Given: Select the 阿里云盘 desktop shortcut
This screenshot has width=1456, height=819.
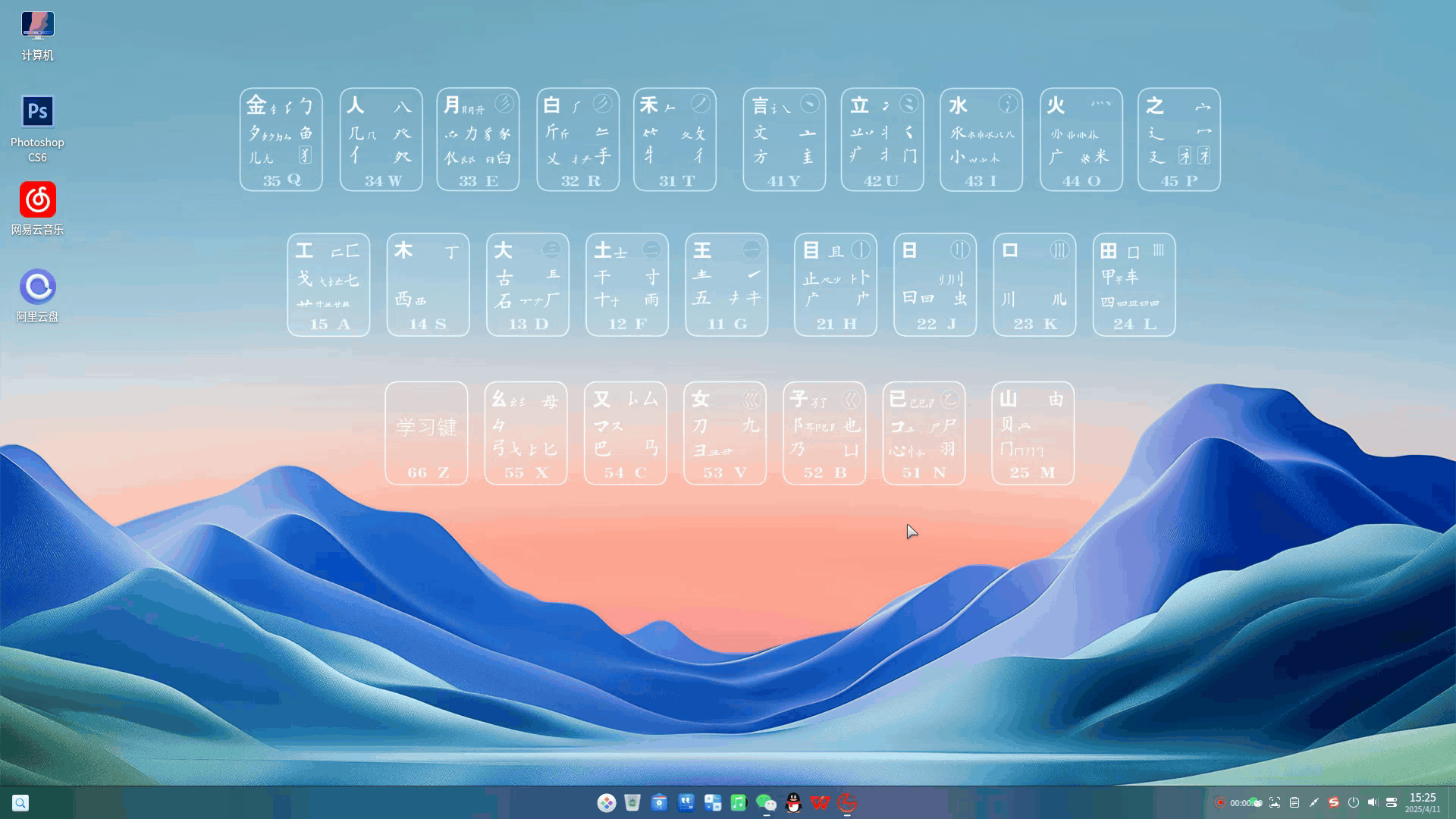Looking at the screenshot, I should [x=37, y=297].
